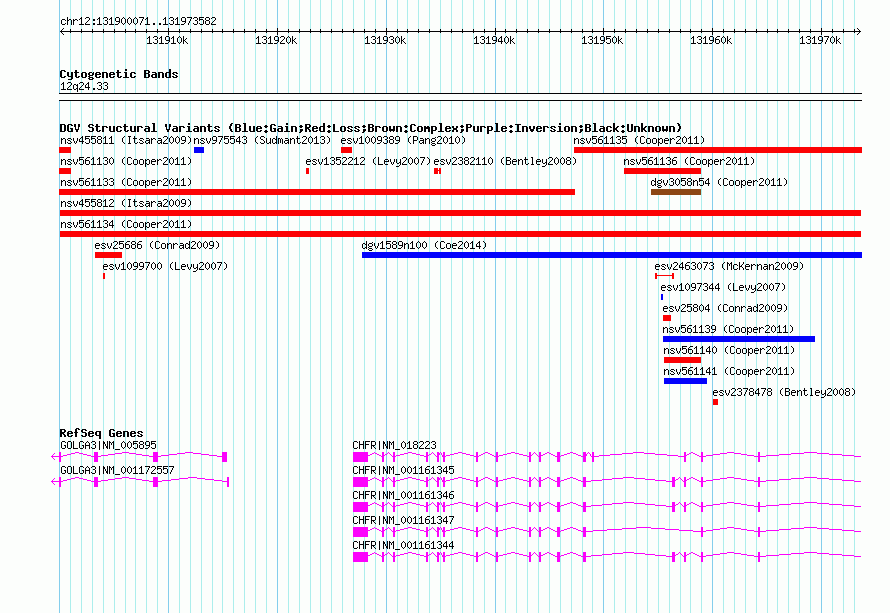The width and height of the screenshot is (890, 613).
Task: Open the nsv561135 (Cooper2011) label
Action: (x=639, y=140)
